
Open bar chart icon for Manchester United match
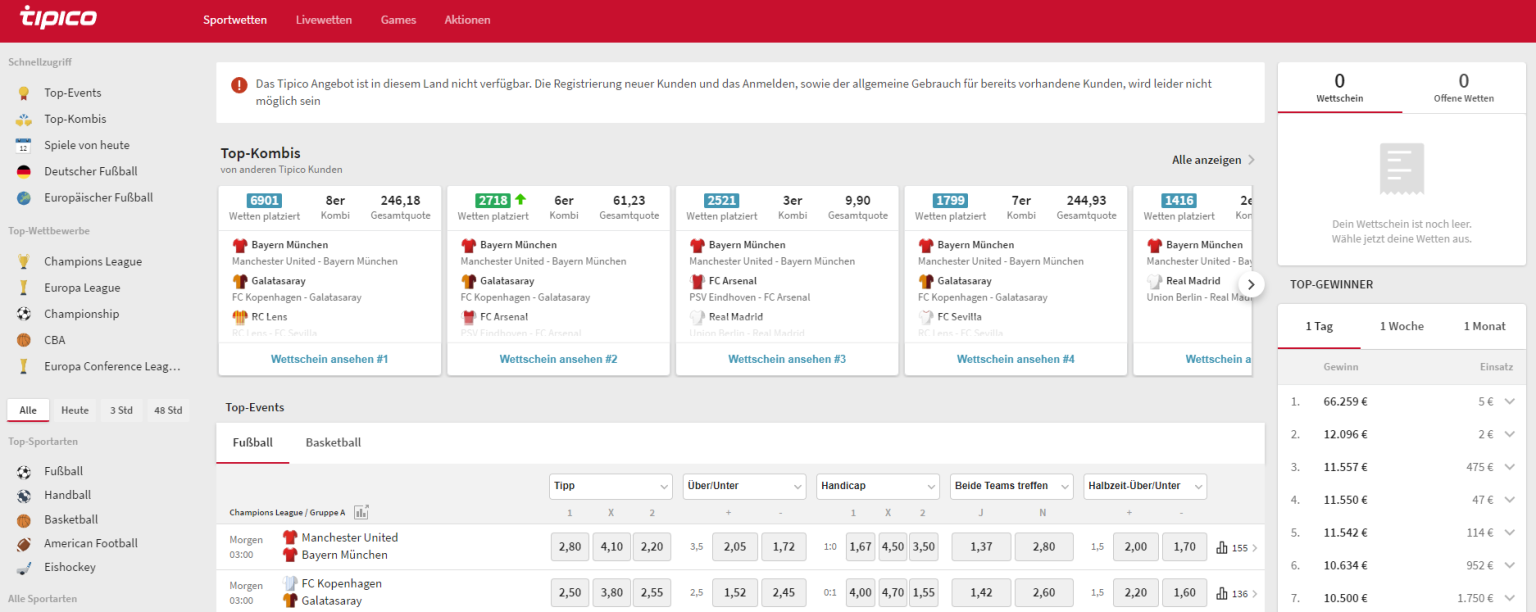tap(1221, 547)
